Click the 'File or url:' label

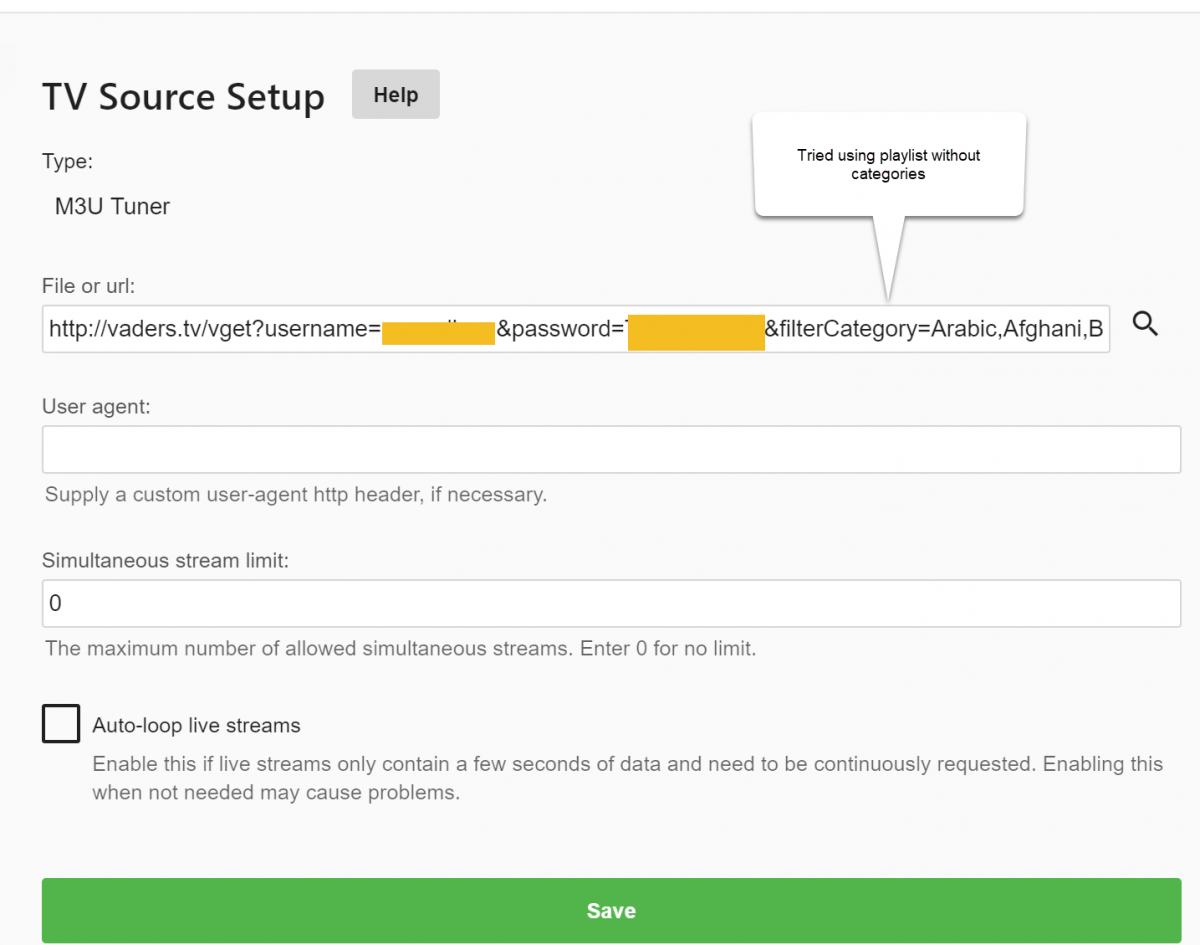[x=88, y=286]
